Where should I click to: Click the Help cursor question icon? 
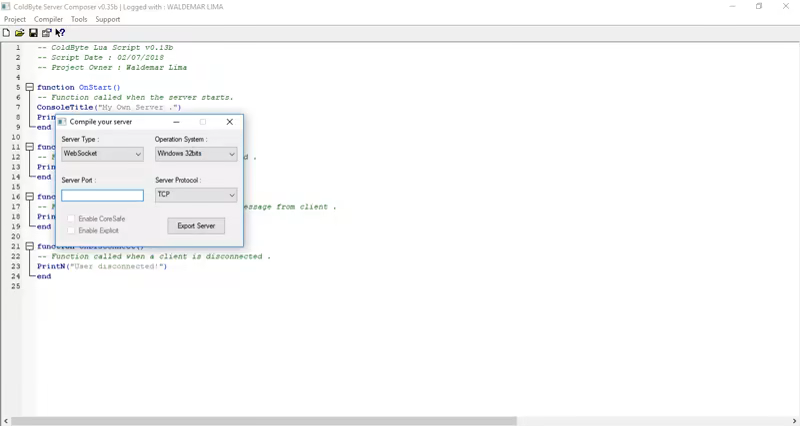pyautogui.click(x=60, y=33)
